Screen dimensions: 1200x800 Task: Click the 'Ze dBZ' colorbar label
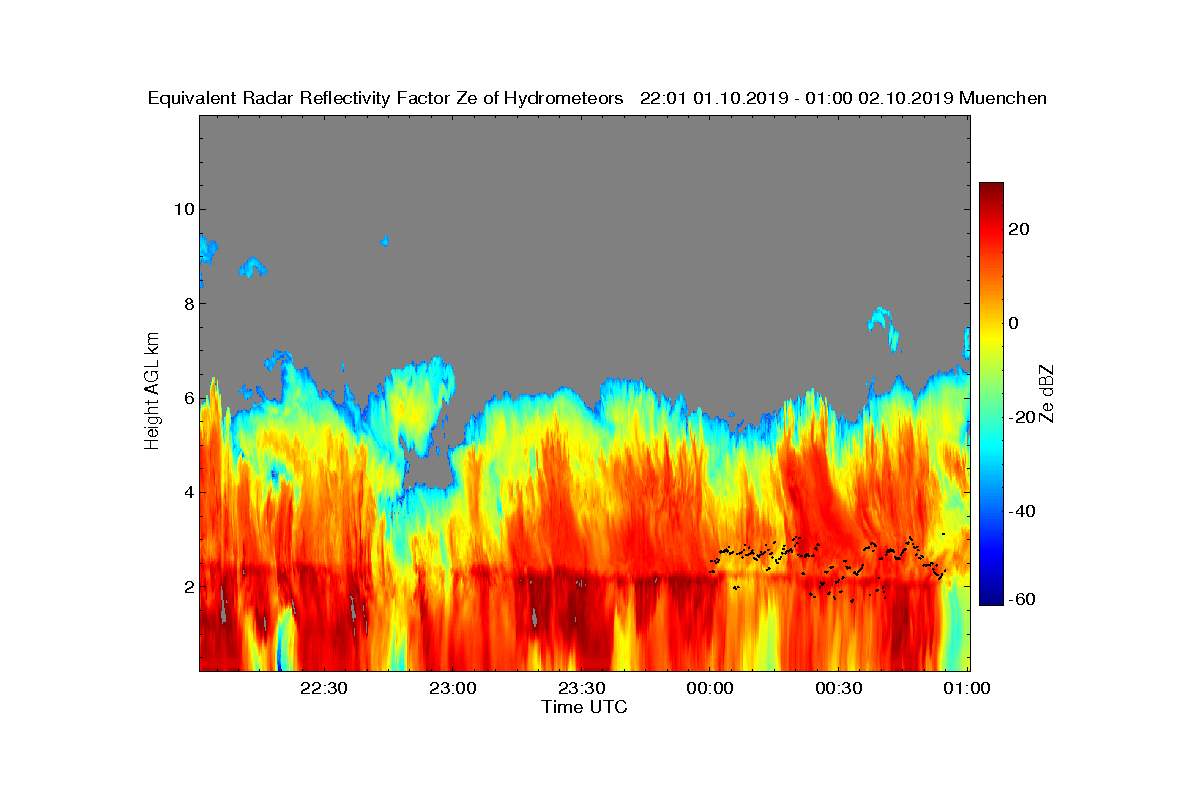pyautogui.click(x=1047, y=393)
